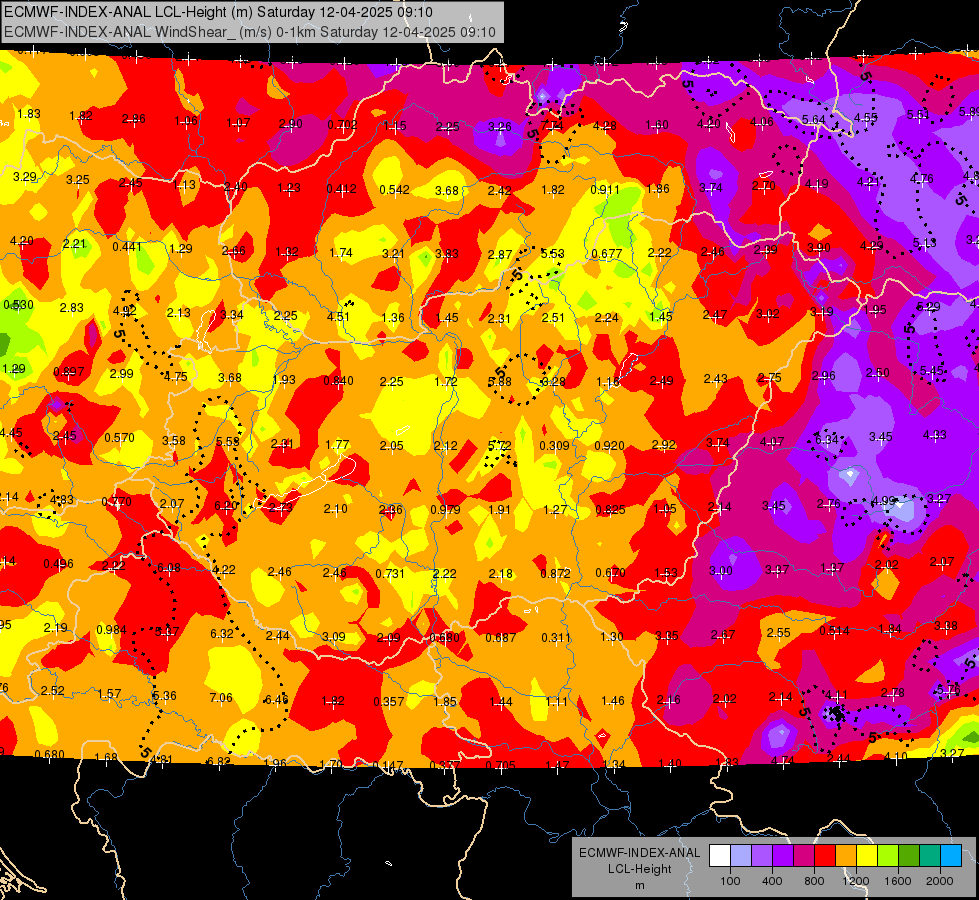Click the wind shear value 0.311
This screenshot has width=979, height=900.
coord(556,638)
